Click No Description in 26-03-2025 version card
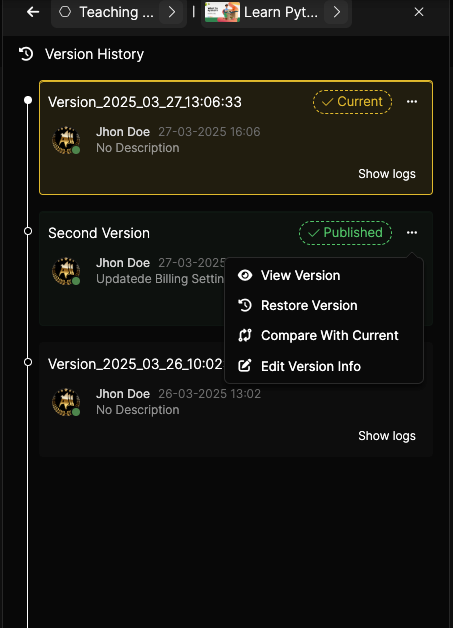The height and width of the screenshot is (628, 453). [x=138, y=410]
